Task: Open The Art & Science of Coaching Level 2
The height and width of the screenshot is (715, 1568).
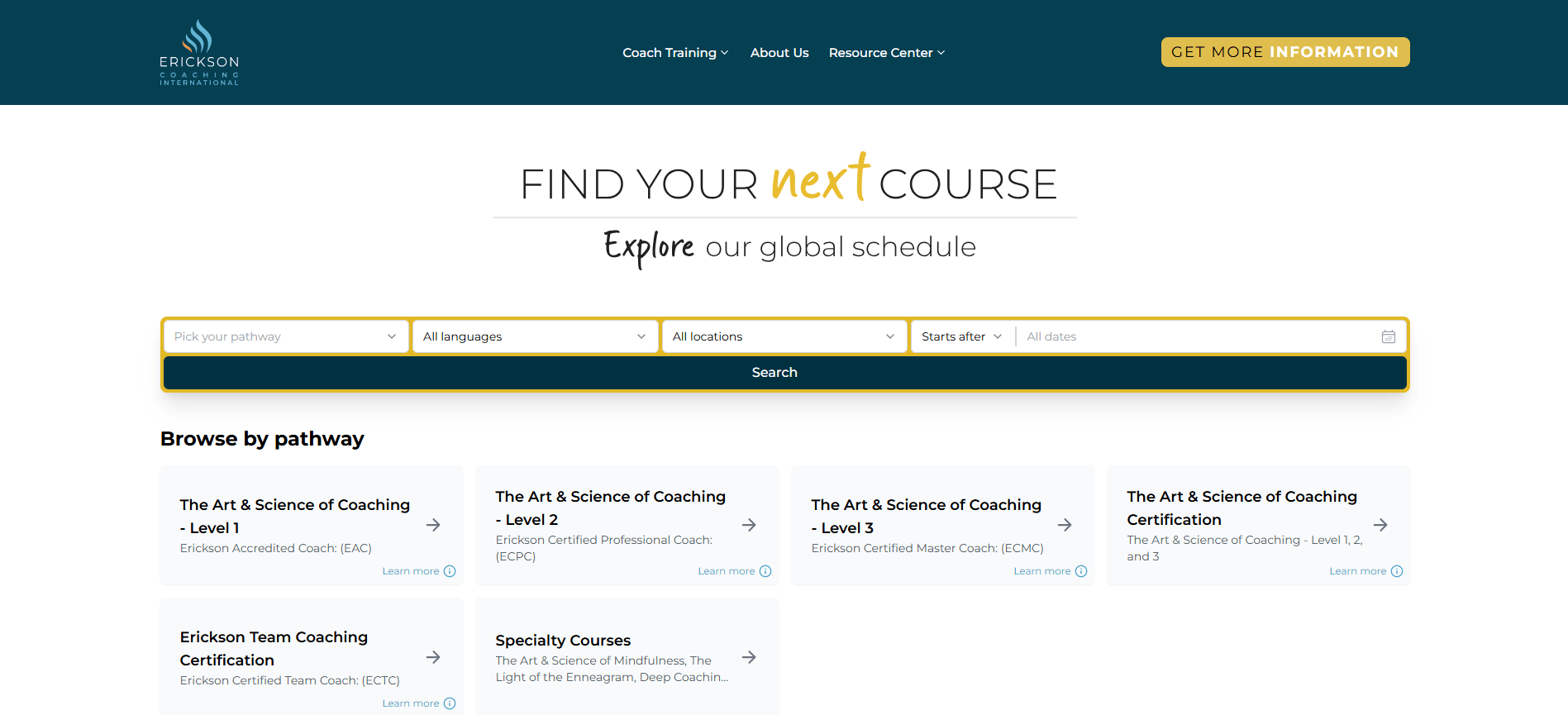Action: click(611, 508)
